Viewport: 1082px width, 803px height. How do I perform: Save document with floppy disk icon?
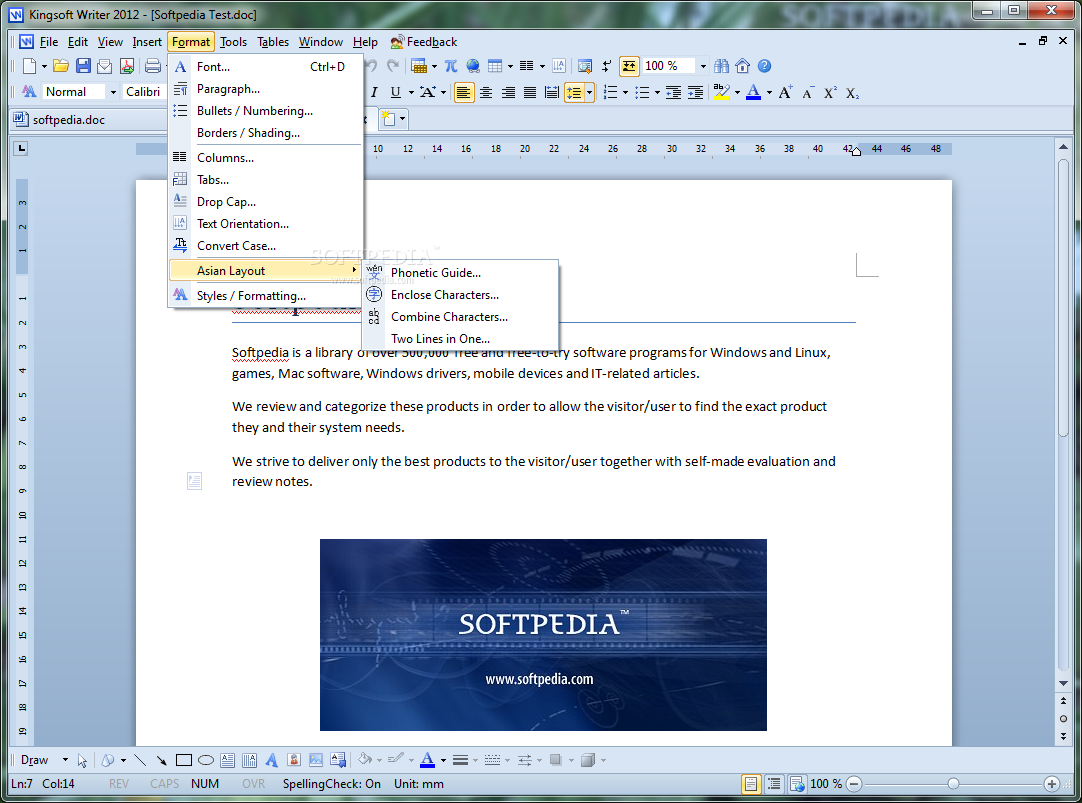tap(83, 66)
